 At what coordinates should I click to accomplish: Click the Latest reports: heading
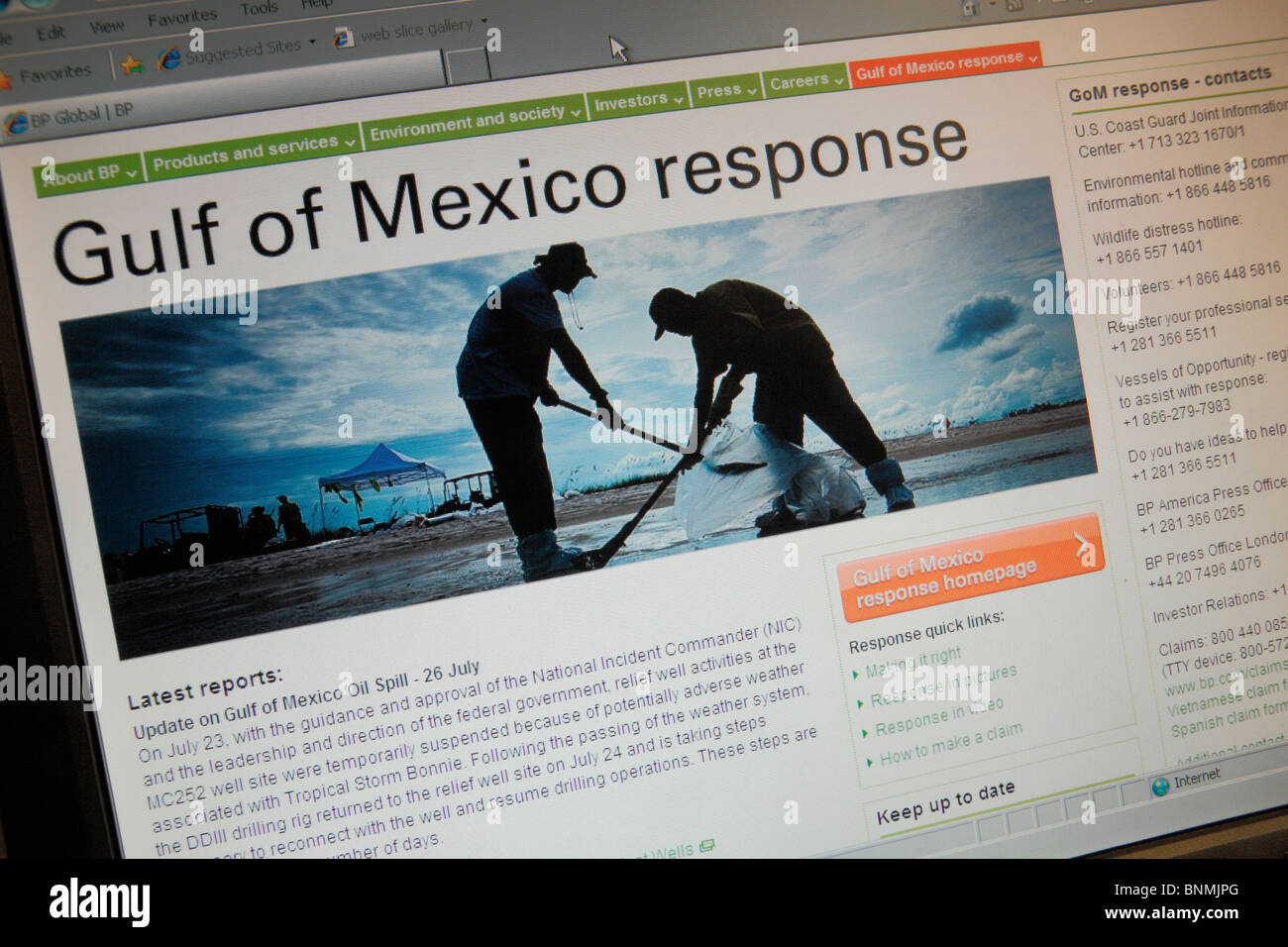point(205,687)
